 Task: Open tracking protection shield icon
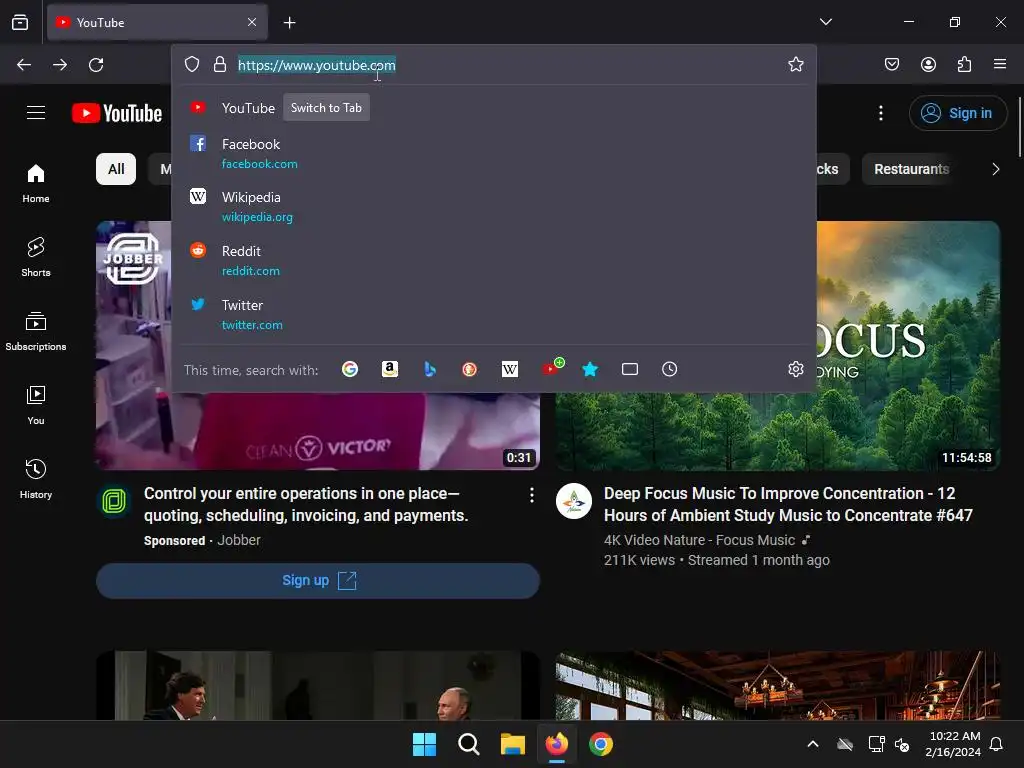pyautogui.click(x=192, y=65)
